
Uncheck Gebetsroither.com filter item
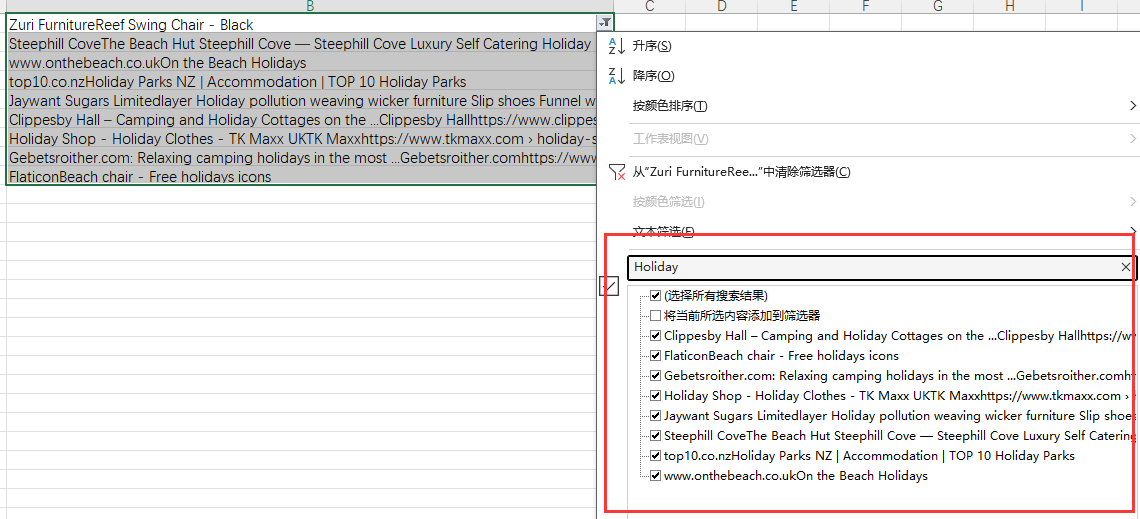click(656, 376)
